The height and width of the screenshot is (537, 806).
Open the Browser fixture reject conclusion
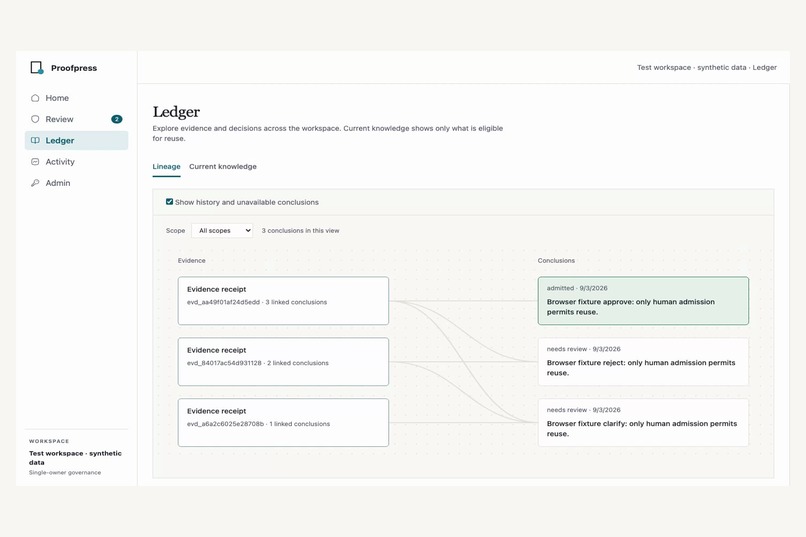pos(643,362)
